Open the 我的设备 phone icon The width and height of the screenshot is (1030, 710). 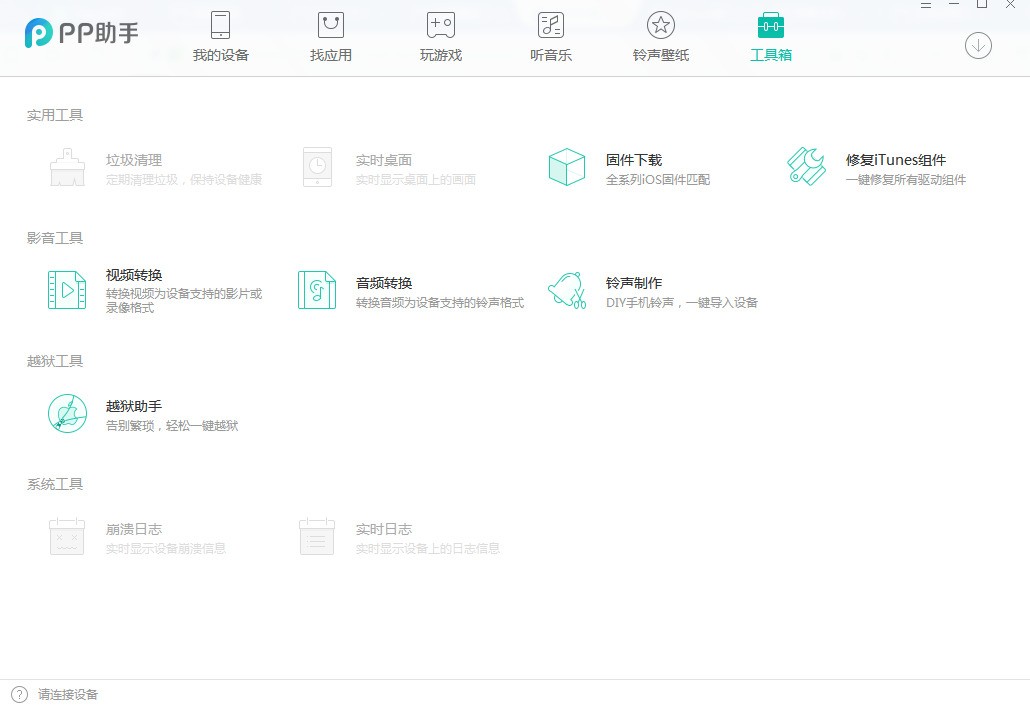click(220, 25)
